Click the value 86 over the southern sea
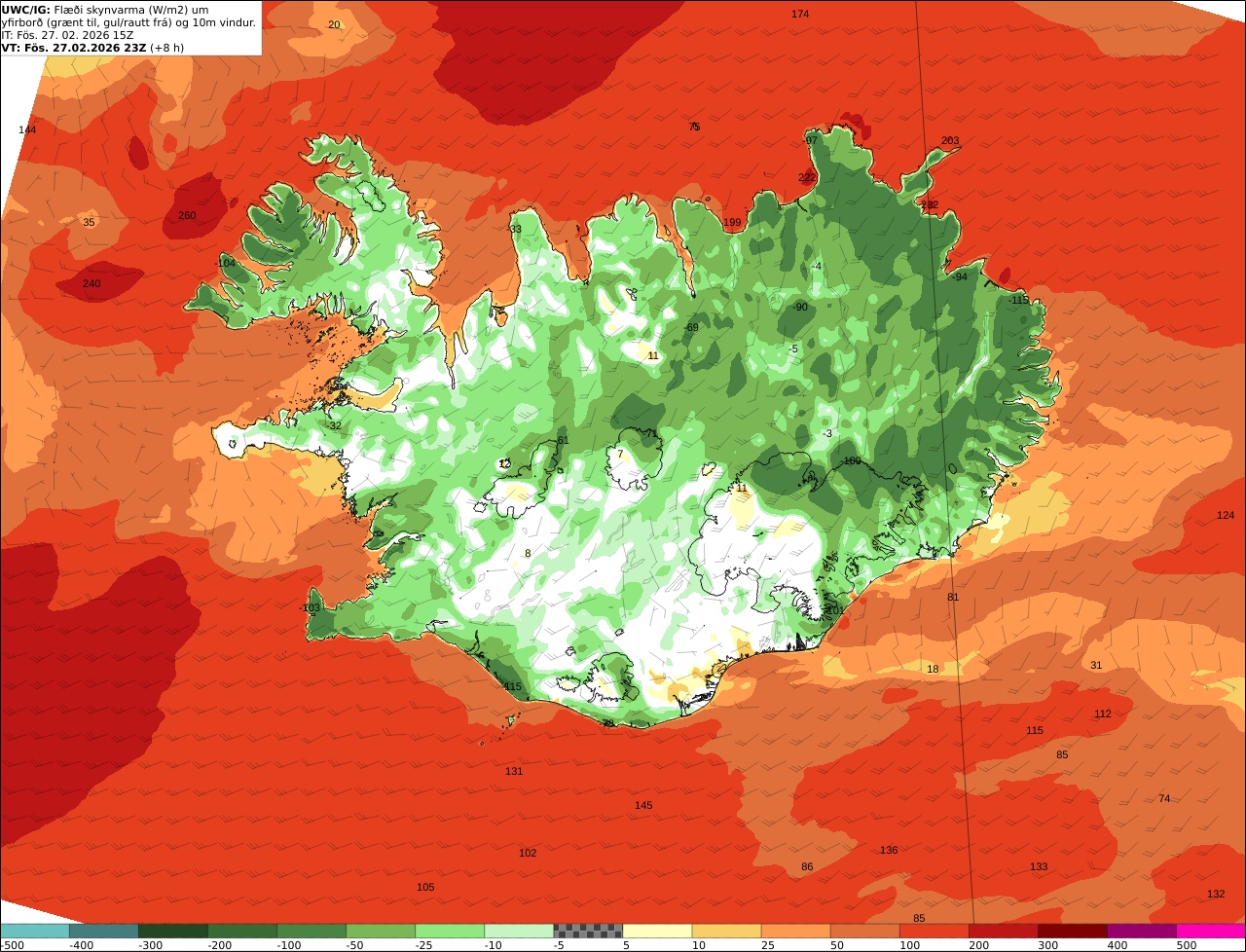The width and height of the screenshot is (1246, 952). (807, 866)
